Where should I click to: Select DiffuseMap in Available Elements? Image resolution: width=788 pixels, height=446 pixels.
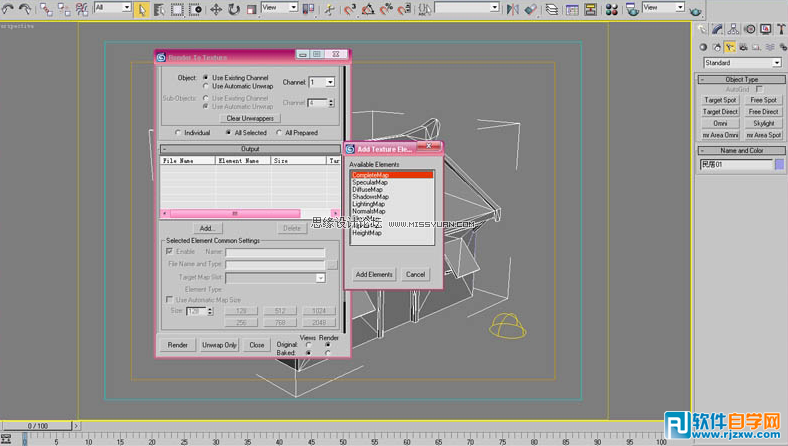[370, 189]
